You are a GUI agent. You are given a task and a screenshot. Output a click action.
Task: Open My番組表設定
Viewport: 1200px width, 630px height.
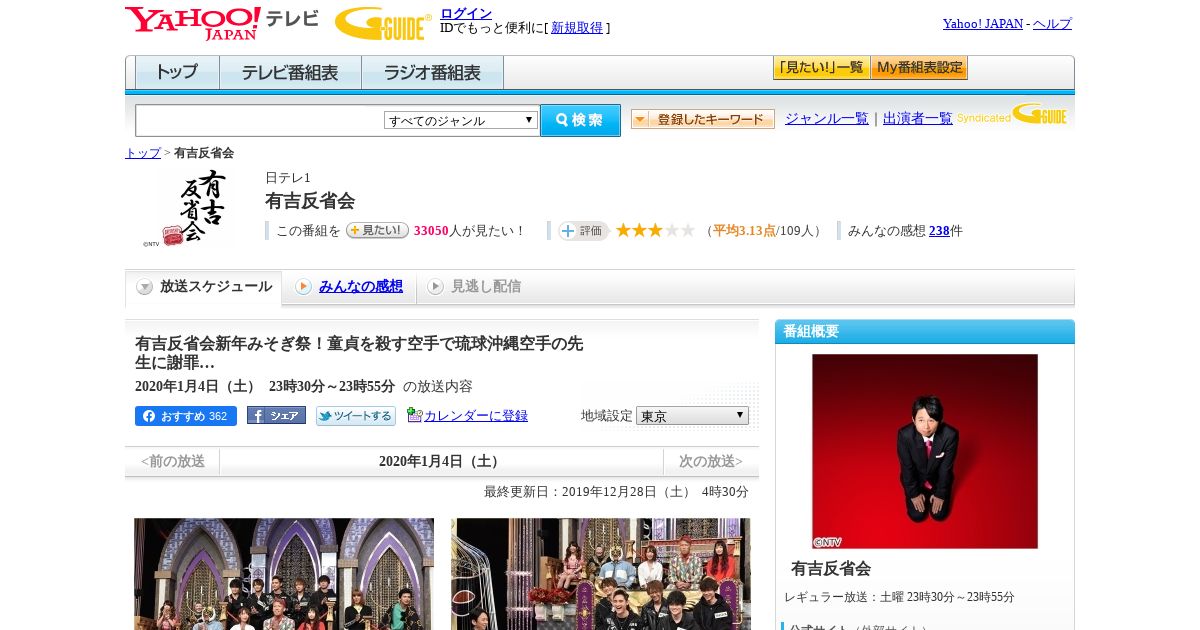pyautogui.click(x=919, y=68)
